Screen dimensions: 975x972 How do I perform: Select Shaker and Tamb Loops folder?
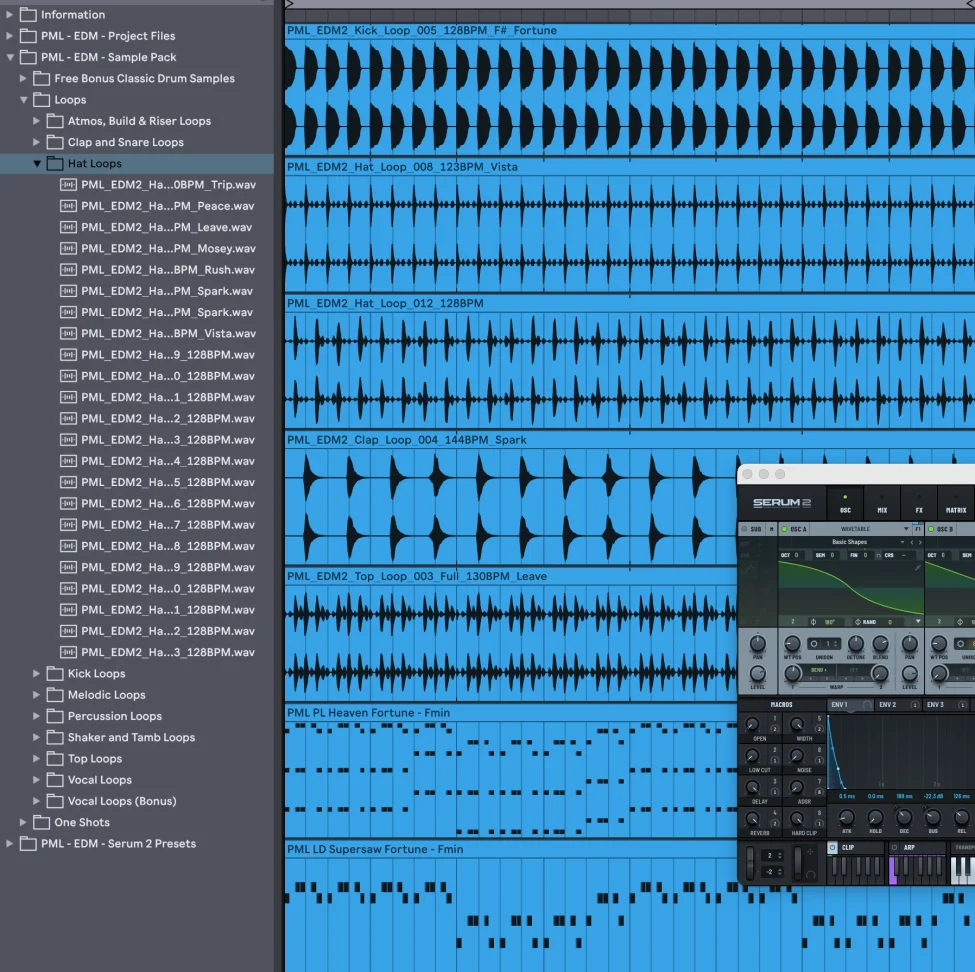[137, 738]
